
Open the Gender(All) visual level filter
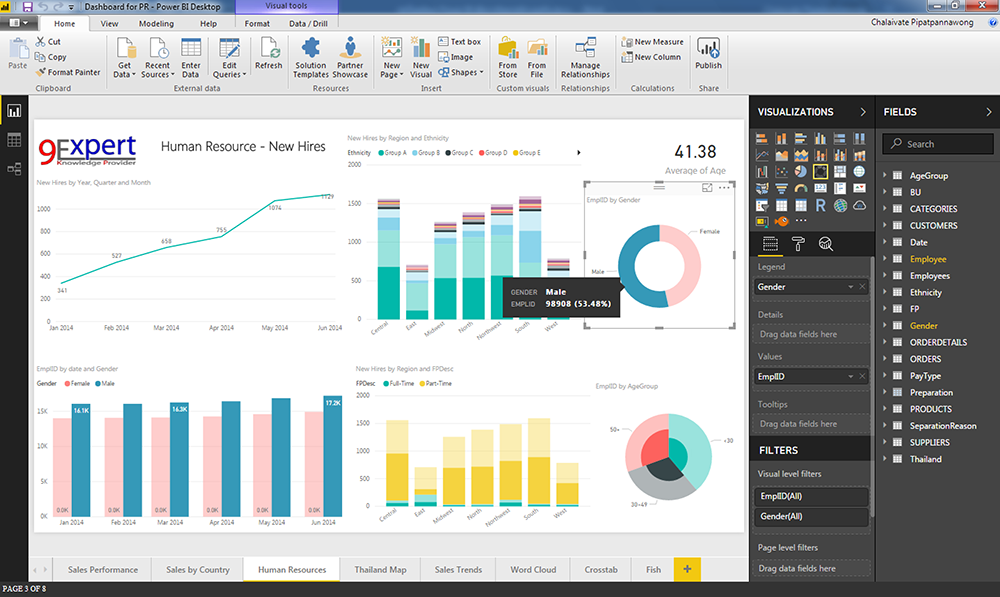pos(811,516)
